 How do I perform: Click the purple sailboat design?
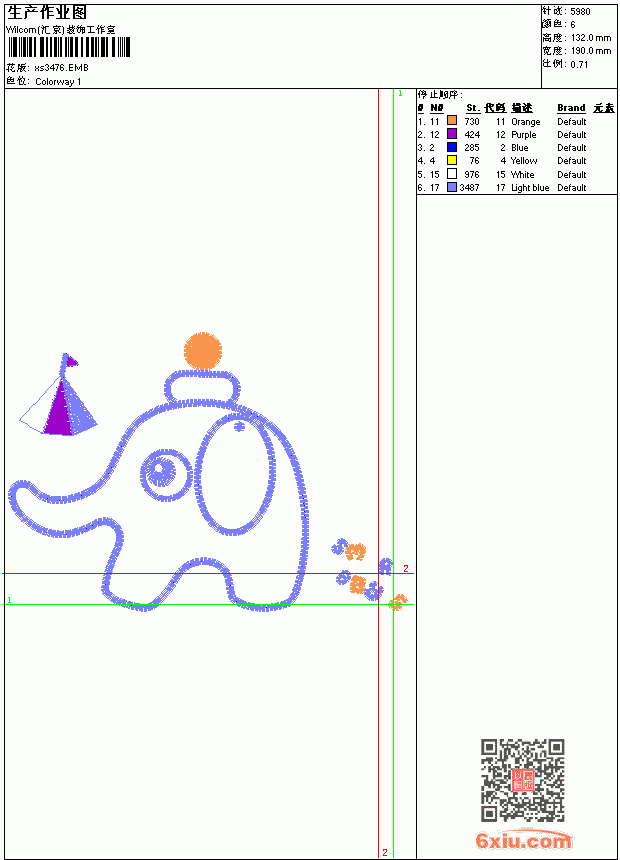tap(58, 395)
